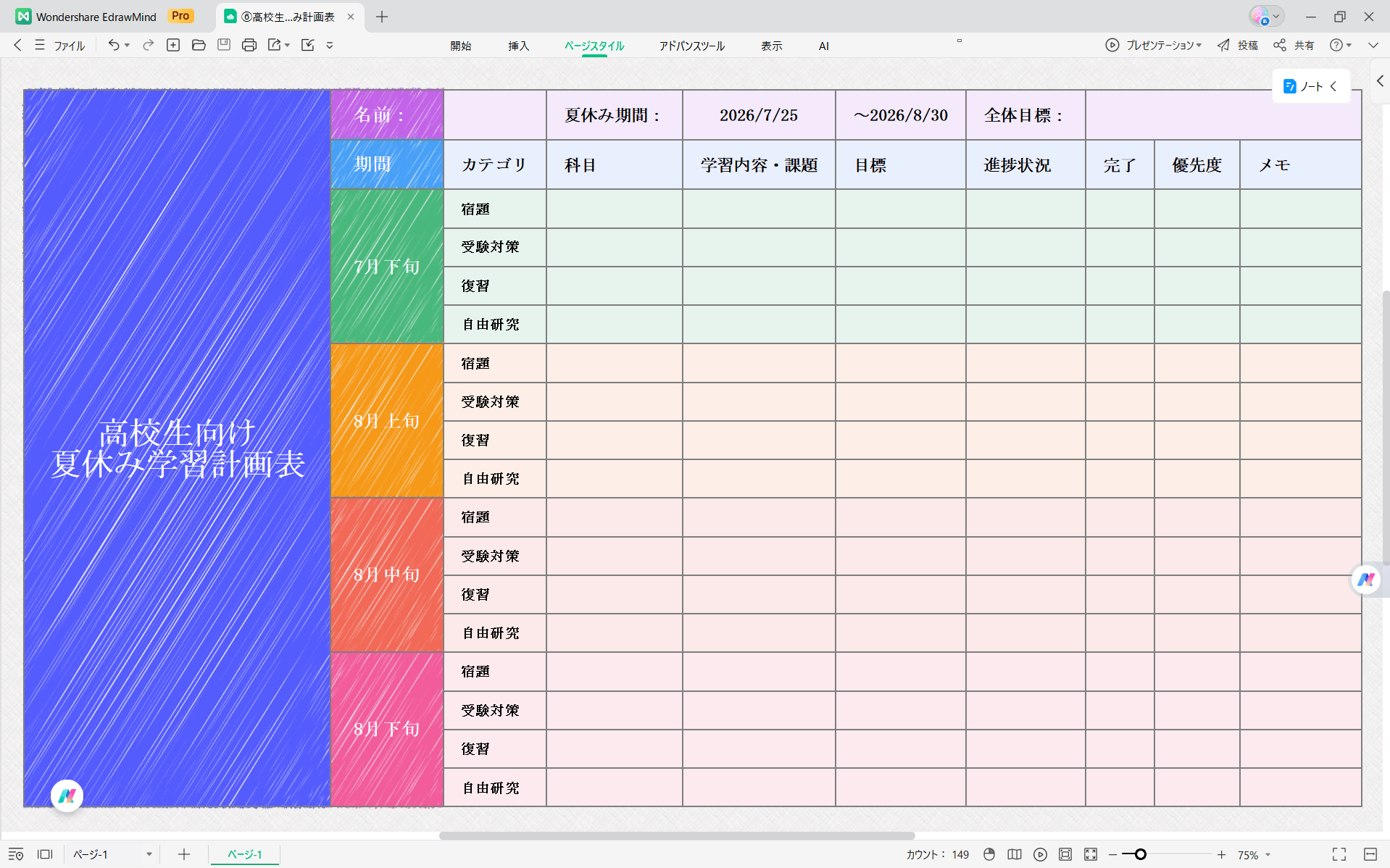Click the open file folder icon
Image resolution: width=1390 pixels, height=868 pixels.
199,45
